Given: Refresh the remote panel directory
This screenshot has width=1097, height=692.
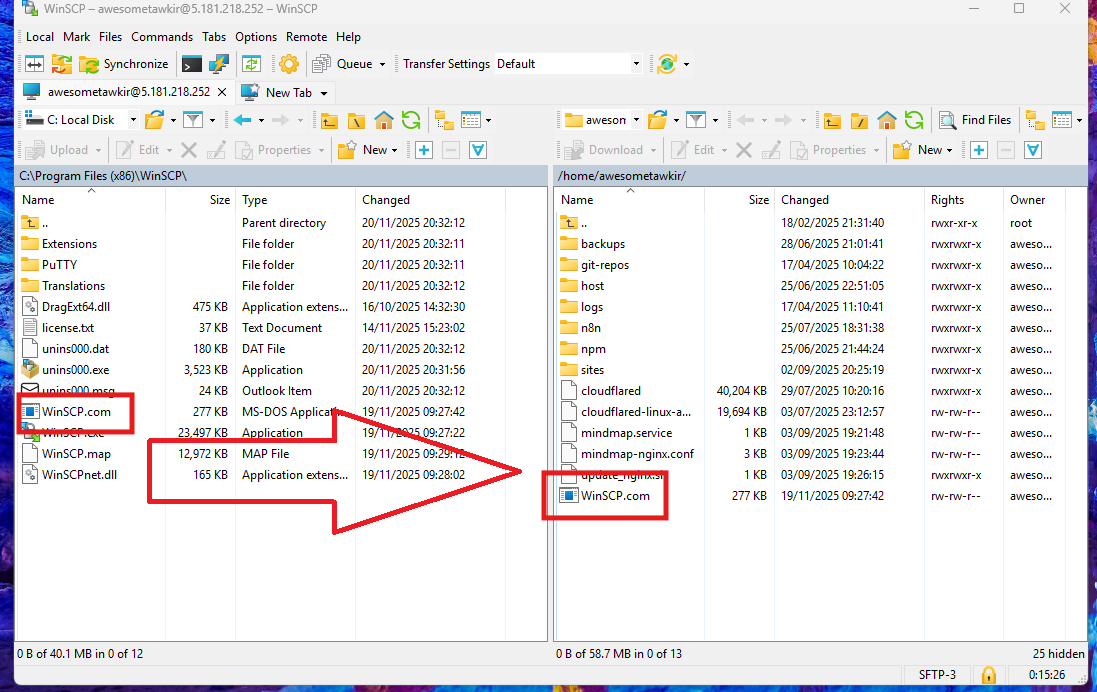Looking at the screenshot, I should [913, 120].
